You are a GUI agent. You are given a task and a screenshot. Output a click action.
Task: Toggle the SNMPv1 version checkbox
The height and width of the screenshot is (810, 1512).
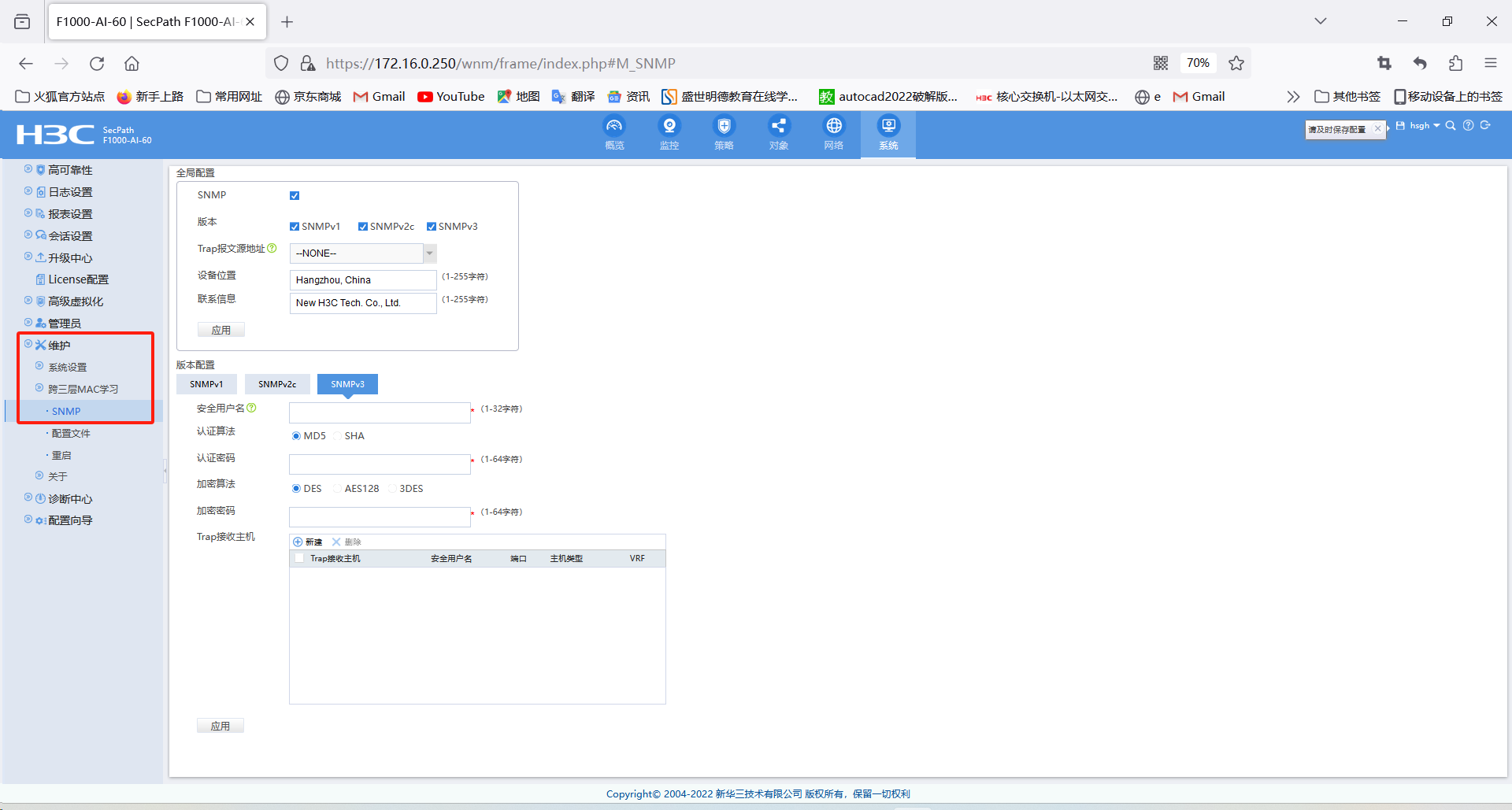point(295,227)
